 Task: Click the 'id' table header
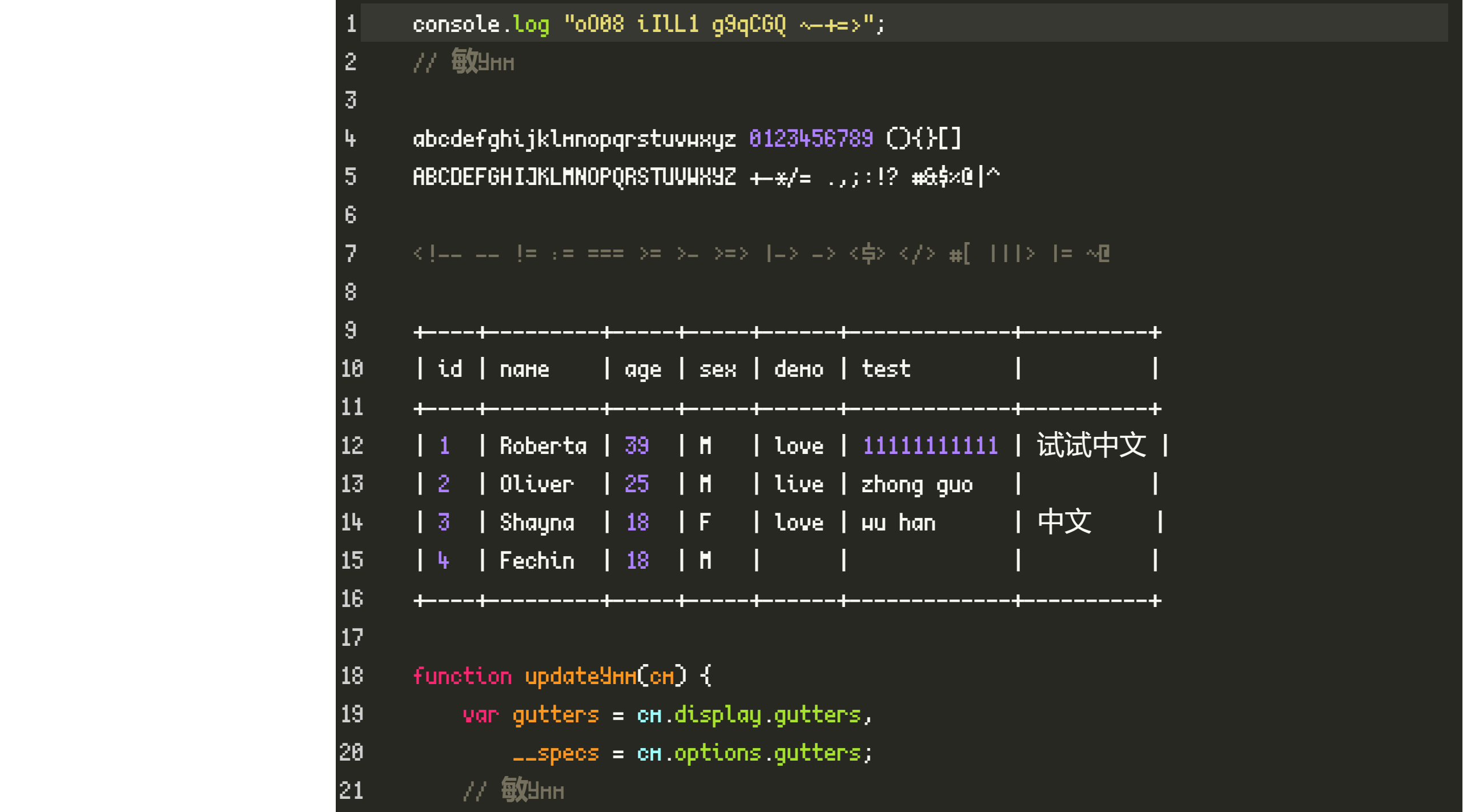pos(450,369)
